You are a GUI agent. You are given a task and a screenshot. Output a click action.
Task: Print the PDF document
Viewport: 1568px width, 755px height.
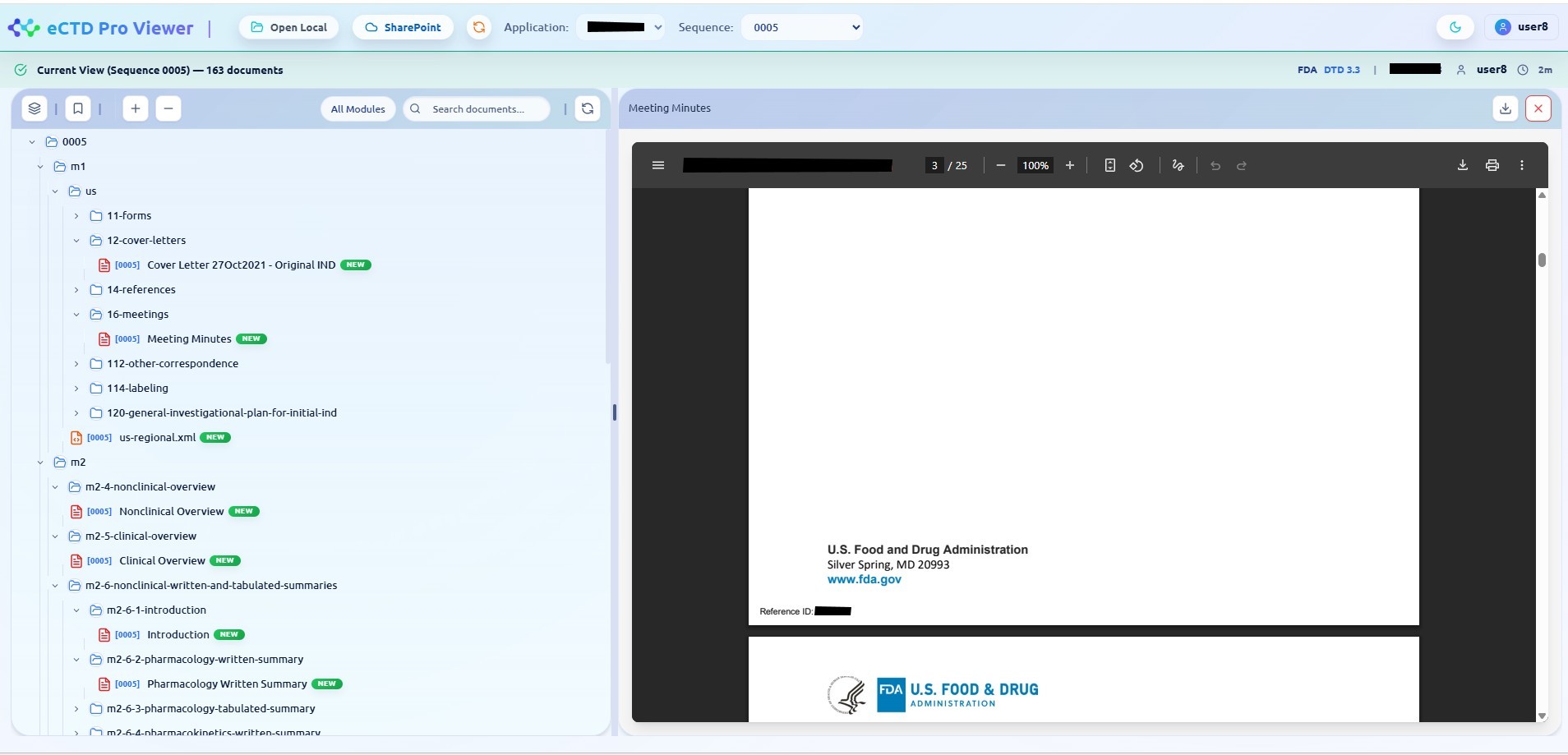pos(1492,165)
